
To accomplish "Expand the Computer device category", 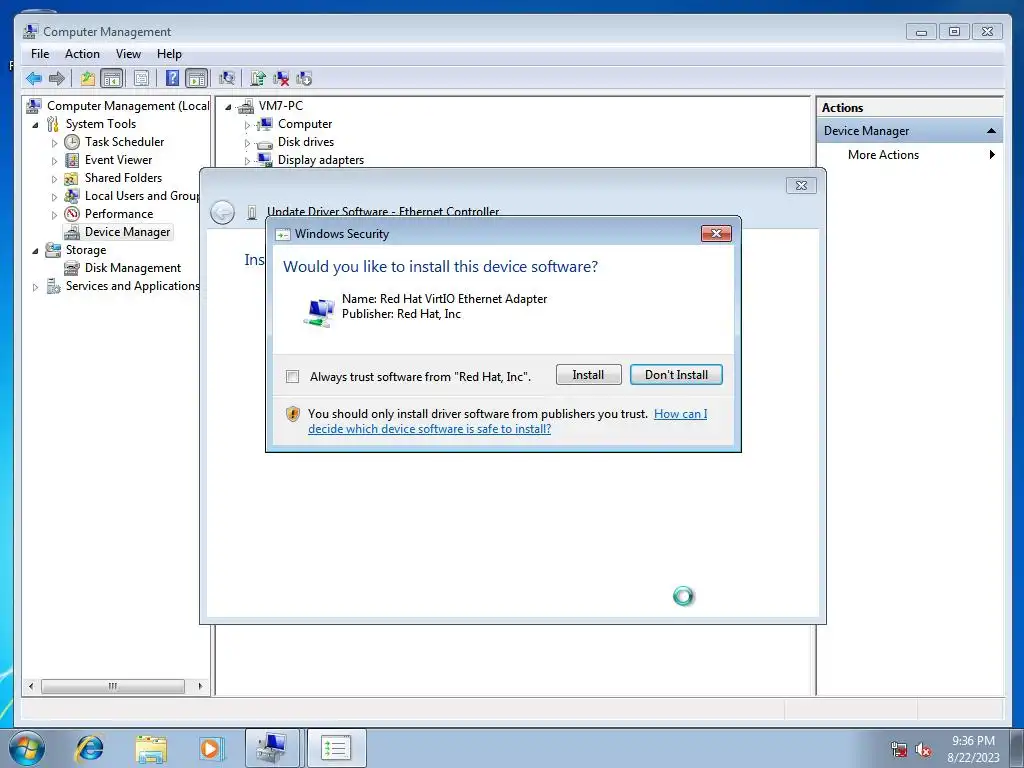I will coord(247,125).
